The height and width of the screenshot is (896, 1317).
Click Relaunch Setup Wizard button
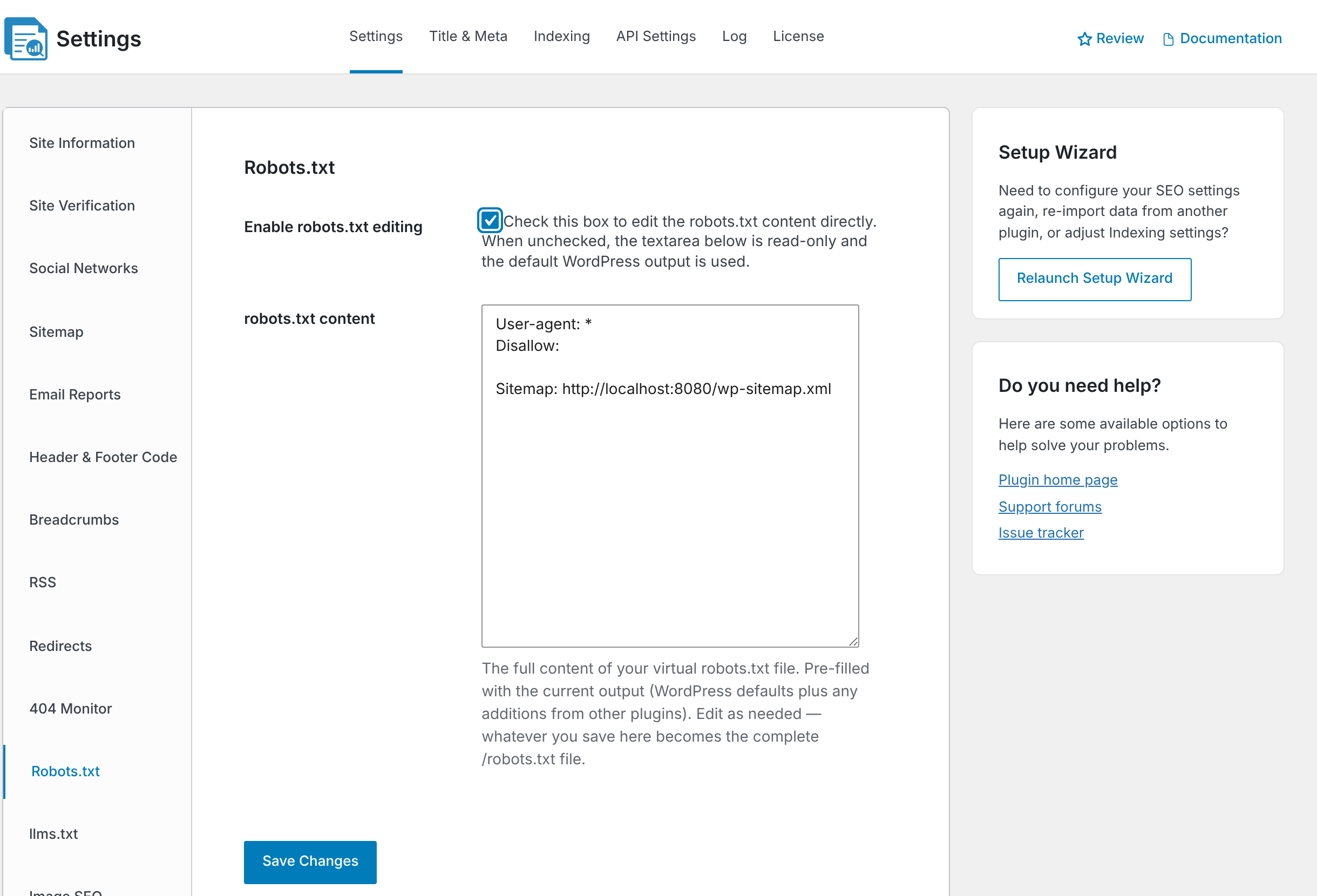(x=1094, y=279)
